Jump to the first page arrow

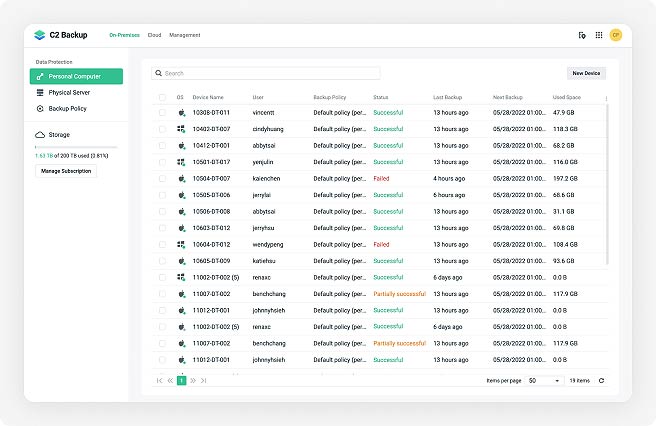click(159, 381)
